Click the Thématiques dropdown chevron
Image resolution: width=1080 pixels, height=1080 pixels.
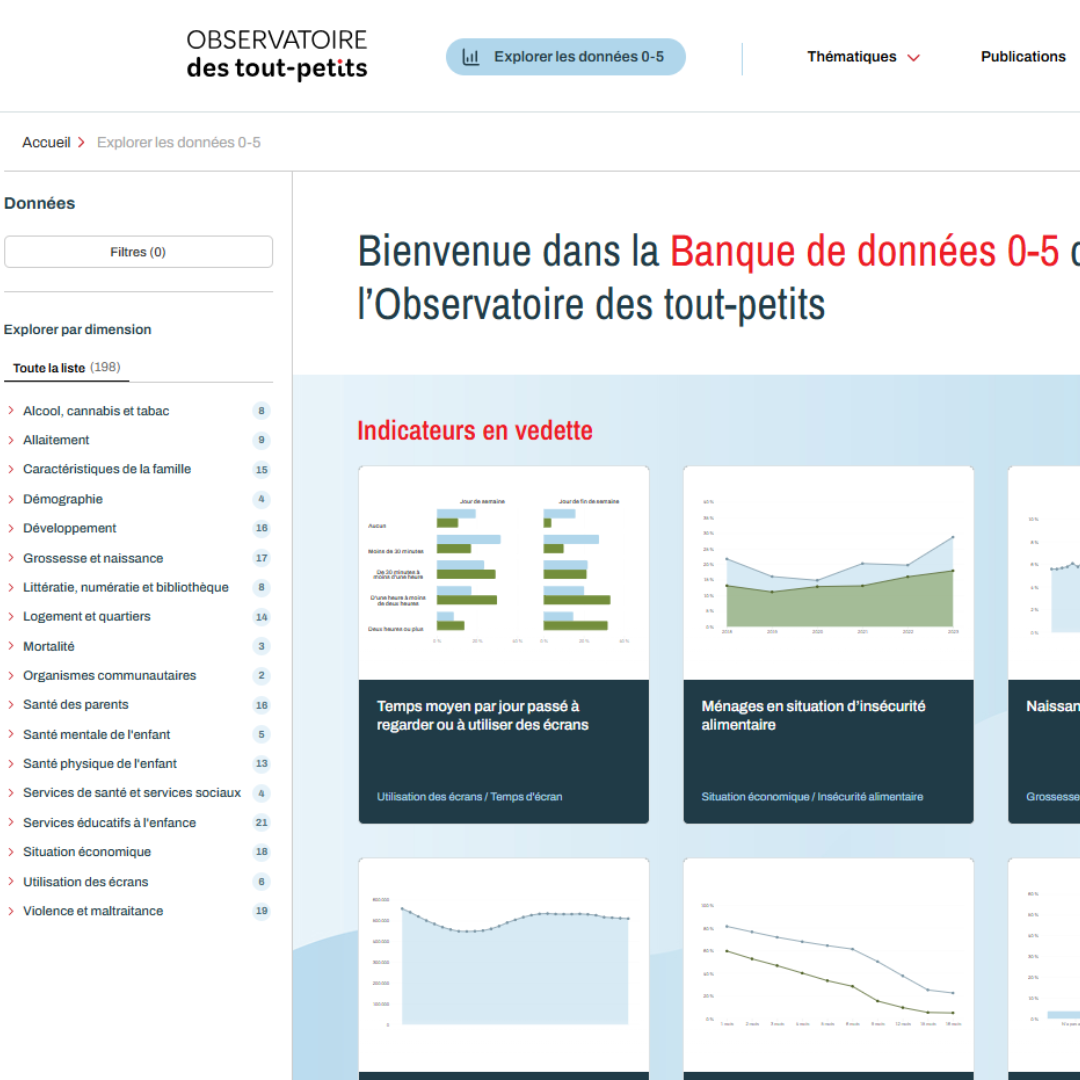[913, 58]
